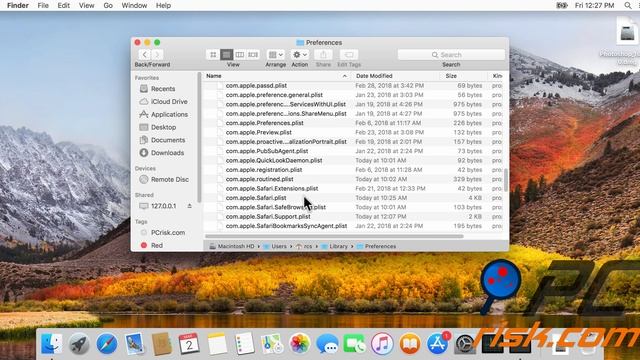Open Photos from the Dock
Image resolution: width=640 pixels, height=360 pixels.
[300, 344]
